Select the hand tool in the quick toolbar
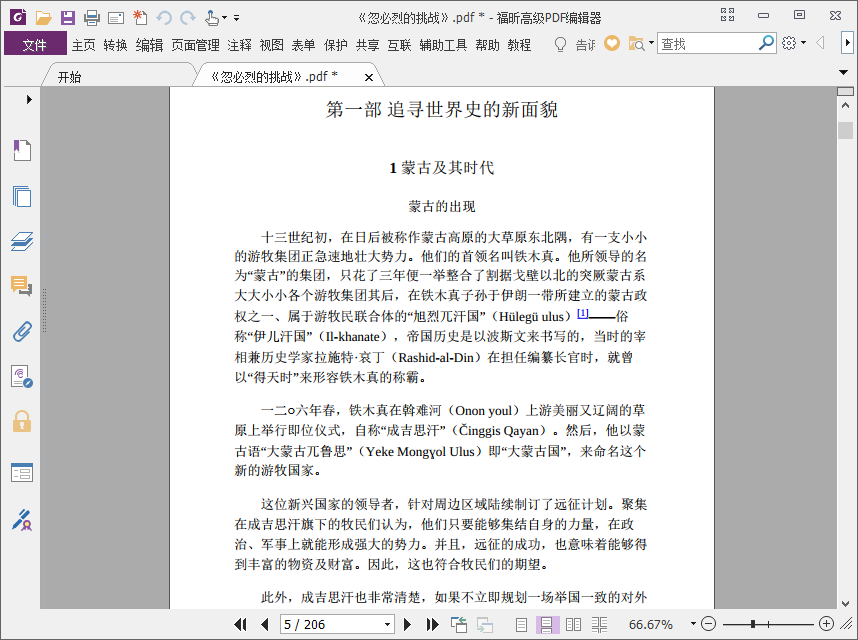The height and width of the screenshot is (640, 858). [212, 18]
